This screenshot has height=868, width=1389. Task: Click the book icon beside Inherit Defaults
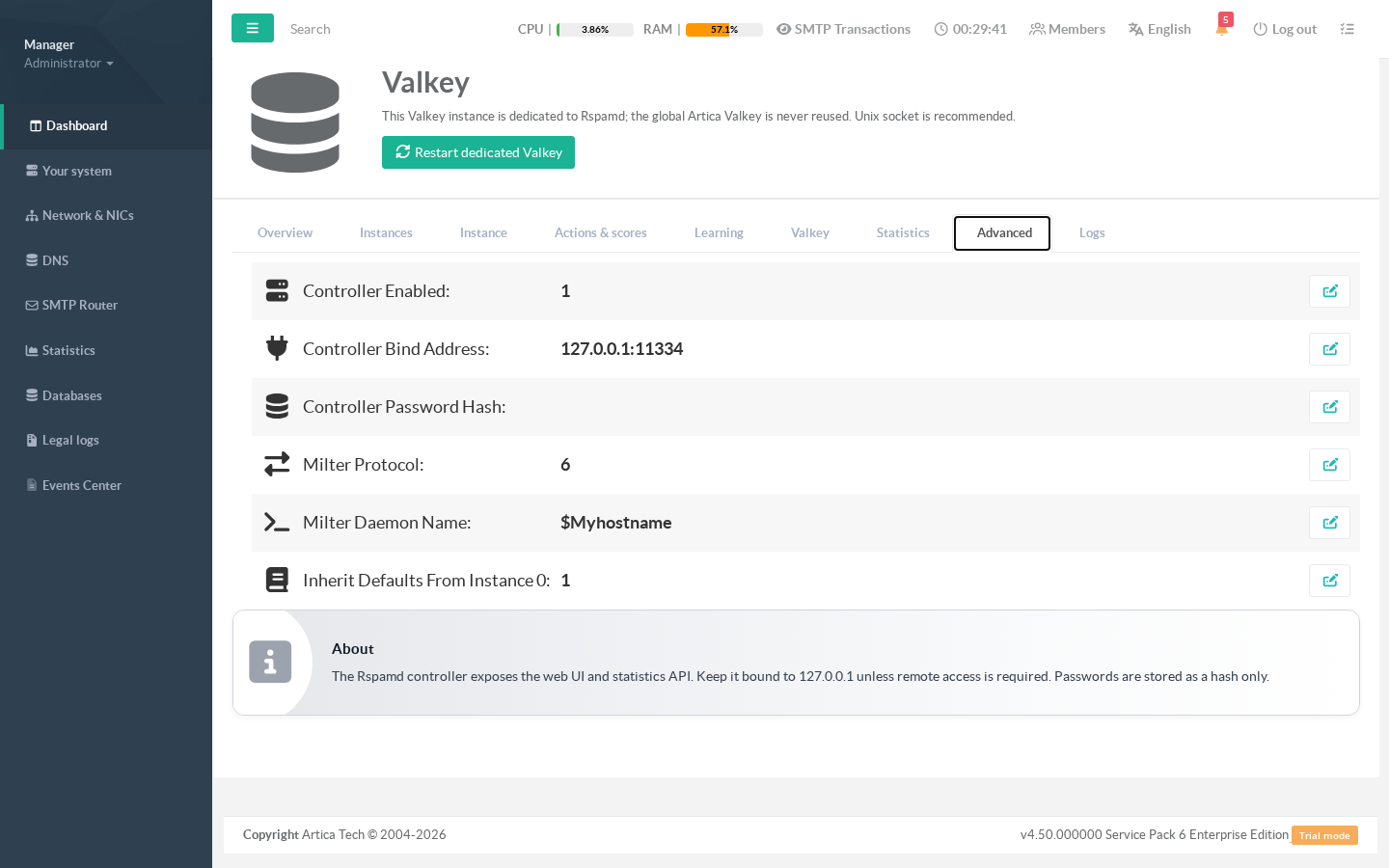pyautogui.click(x=277, y=580)
